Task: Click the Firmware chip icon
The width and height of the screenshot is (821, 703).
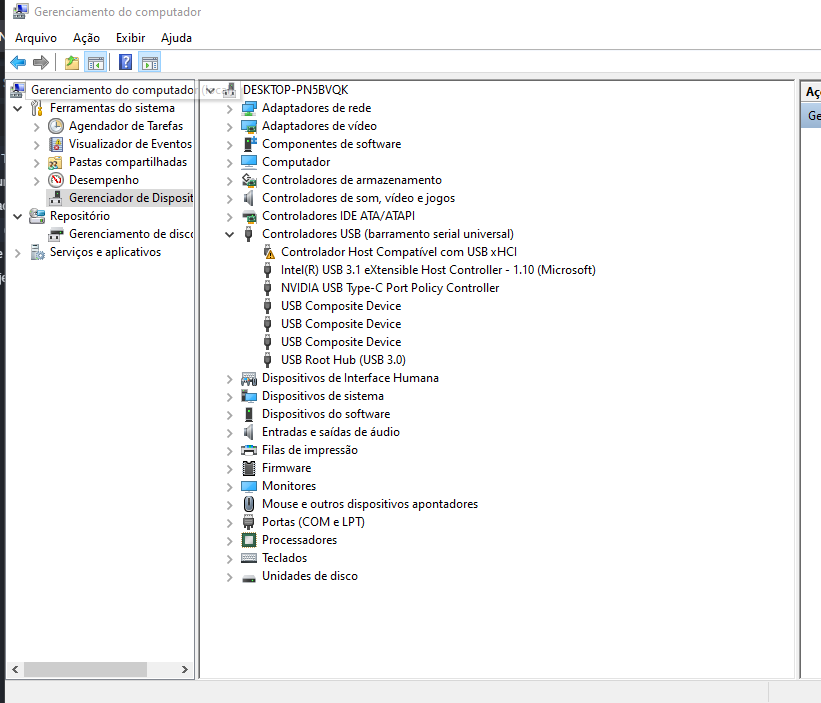Action: point(249,468)
